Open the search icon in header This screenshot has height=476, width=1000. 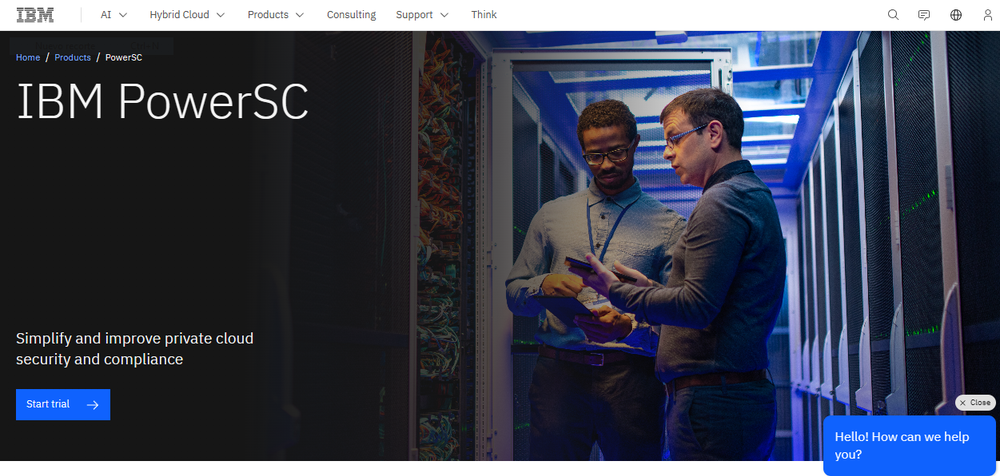point(893,15)
